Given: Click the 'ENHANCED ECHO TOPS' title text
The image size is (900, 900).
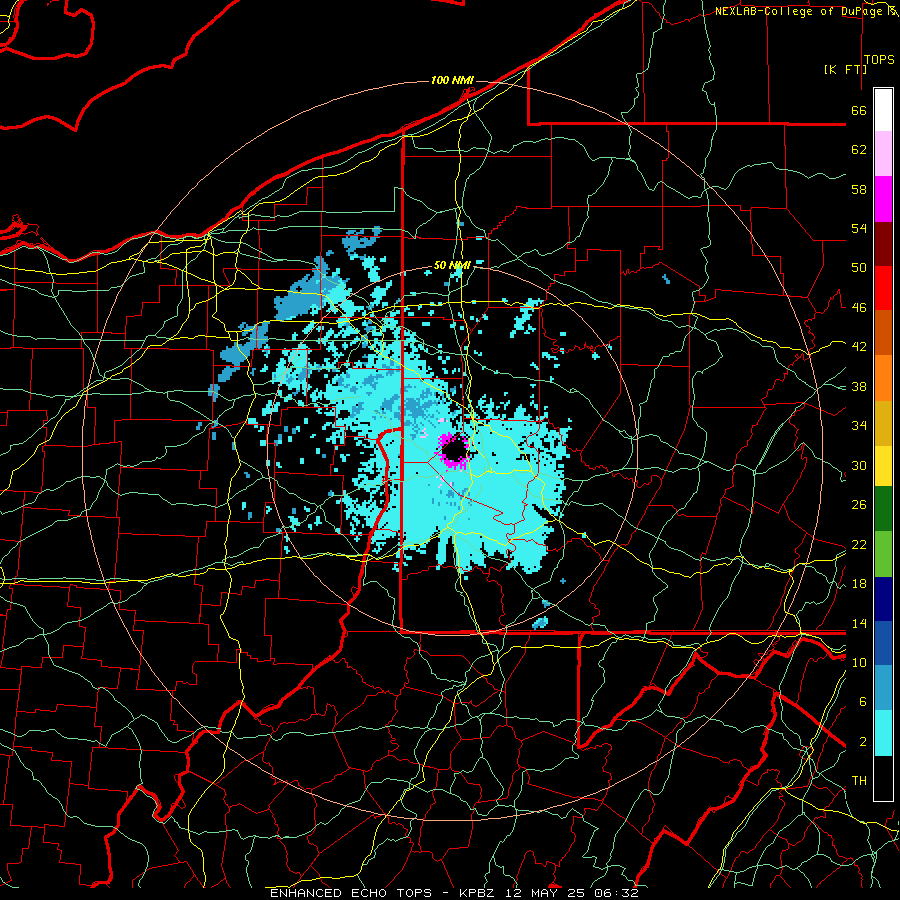Looking at the screenshot, I should coord(351,893).
